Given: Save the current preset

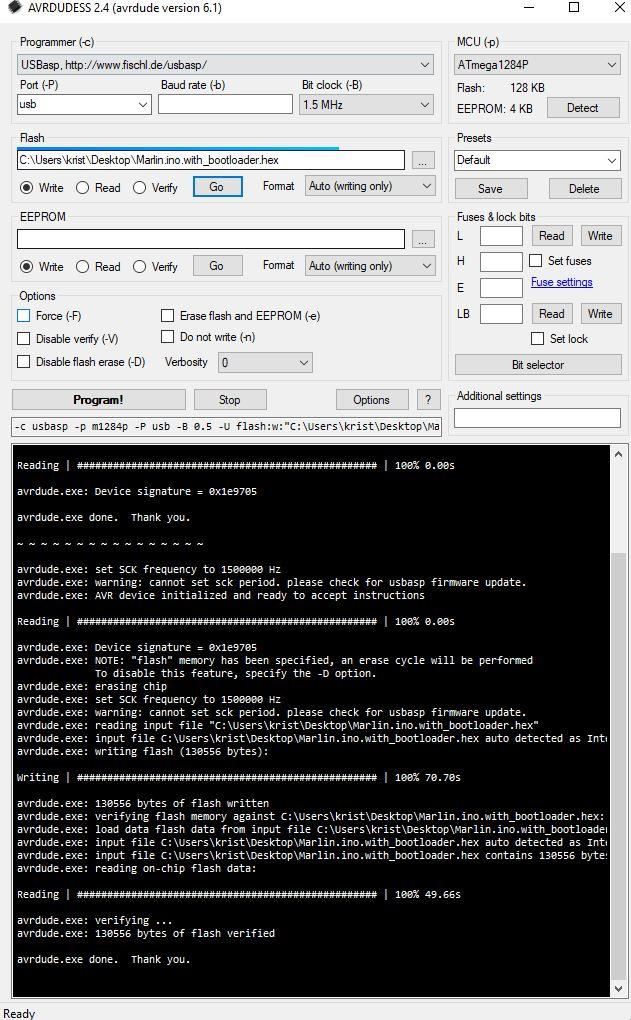Looking at the screenshot, I should [490, 189].
